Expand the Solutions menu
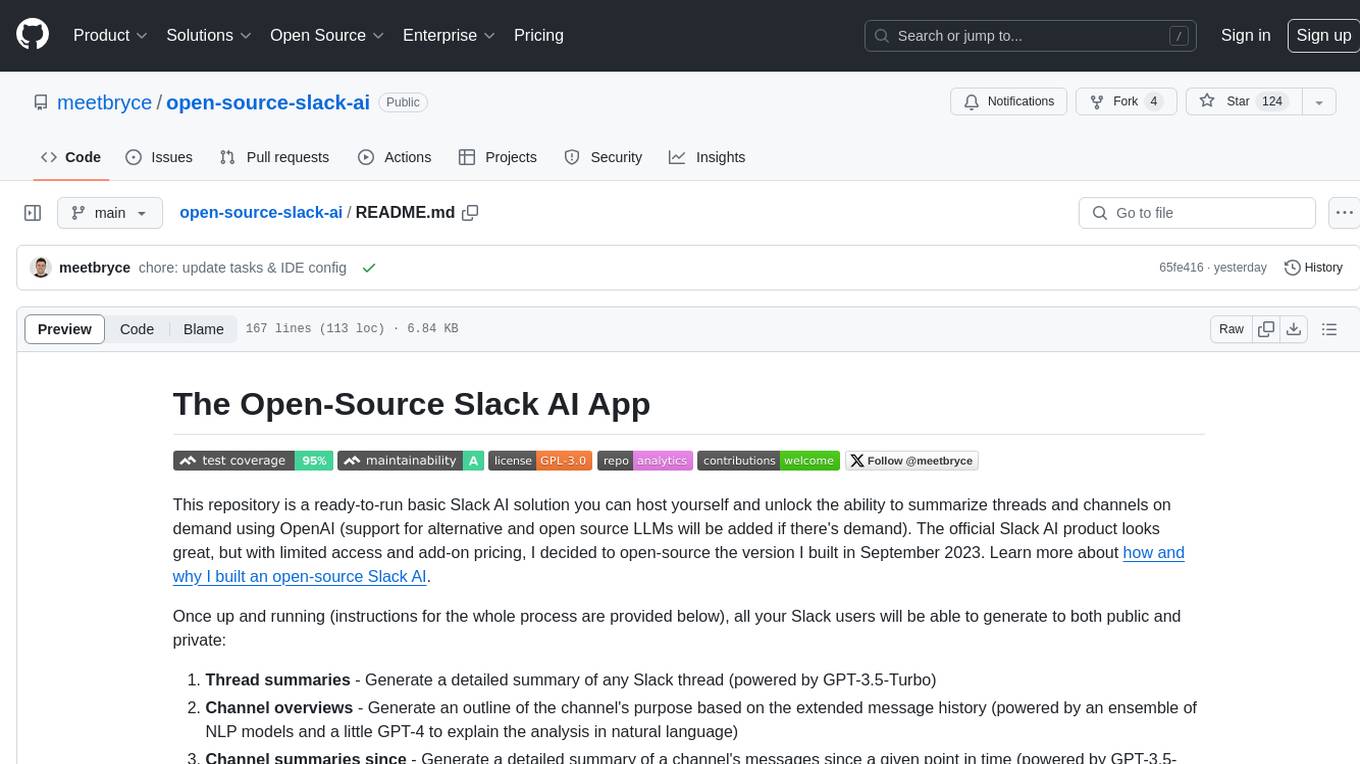Screen dimensions: 1360x764 tap(209, 35)
